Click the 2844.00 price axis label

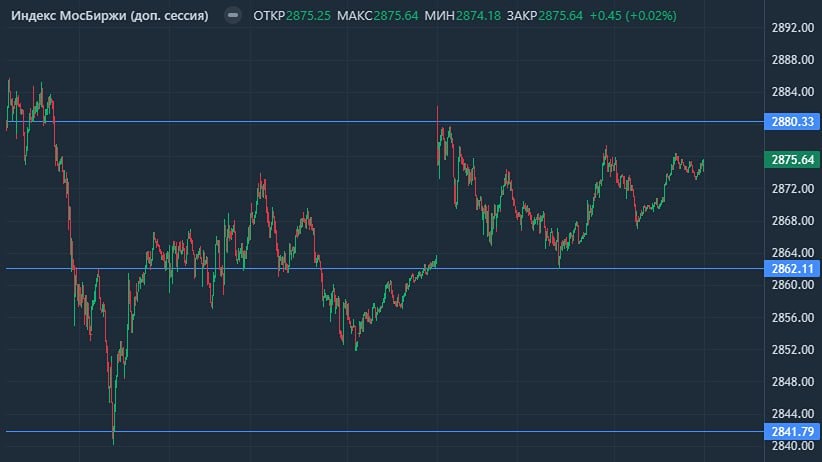(793, 414)
